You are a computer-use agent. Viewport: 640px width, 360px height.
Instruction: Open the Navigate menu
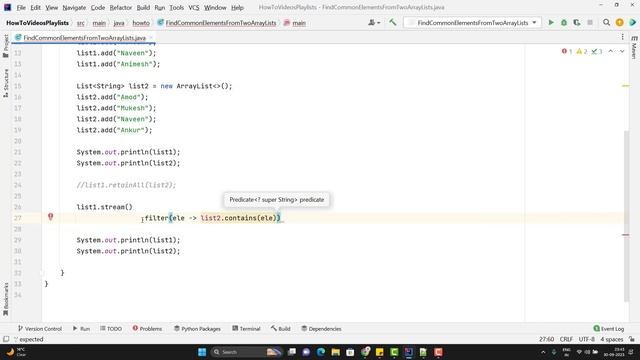click(74, 7)
